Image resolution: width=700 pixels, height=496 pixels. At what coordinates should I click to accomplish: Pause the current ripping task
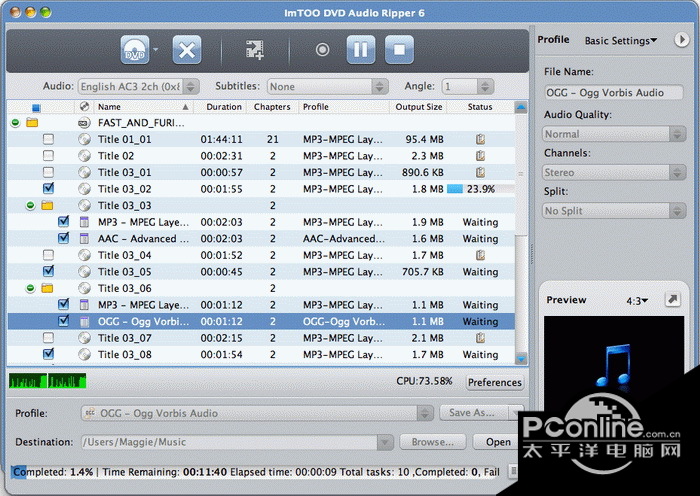pos(360,50)
